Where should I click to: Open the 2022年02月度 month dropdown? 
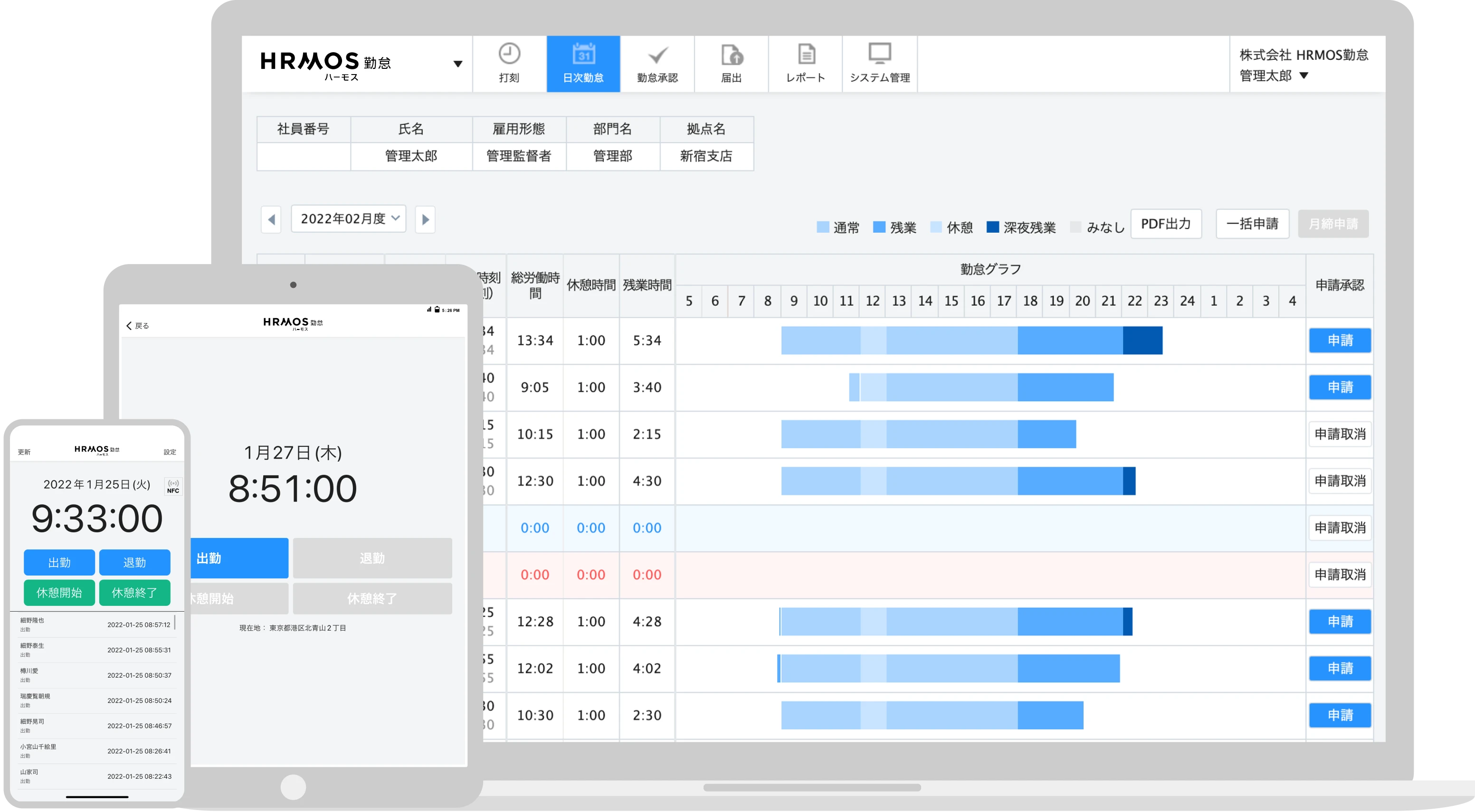348,218
